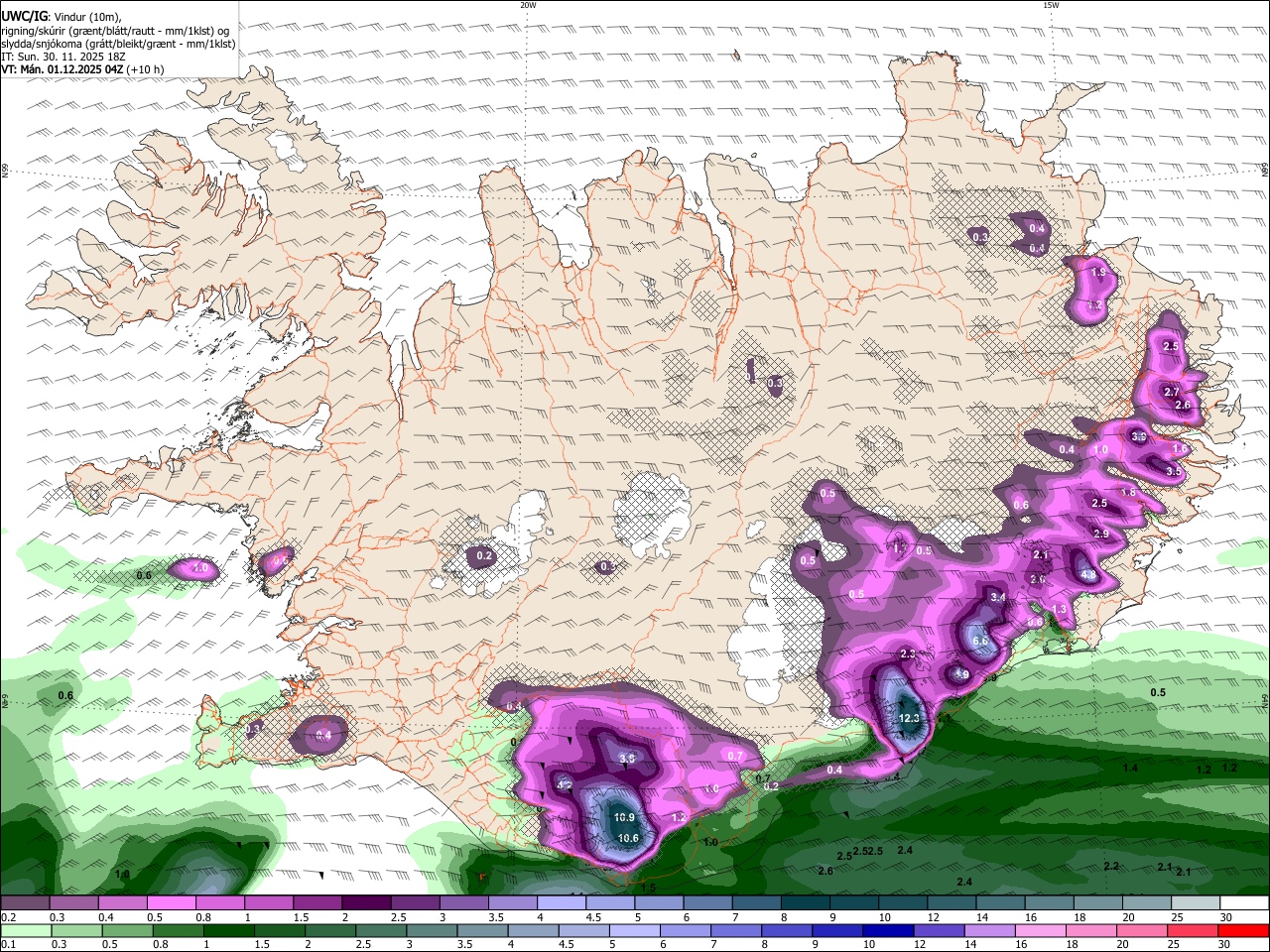Click the "10.6" precipitation value on the map
Screen dimensions: 1270x952
tap(628, 838)
